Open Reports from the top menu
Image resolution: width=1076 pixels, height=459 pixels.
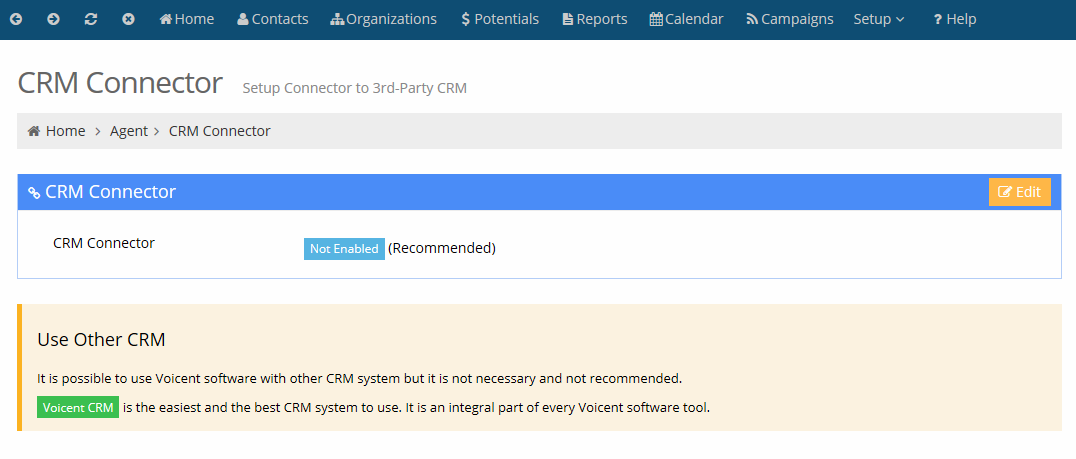pos(595,19)
